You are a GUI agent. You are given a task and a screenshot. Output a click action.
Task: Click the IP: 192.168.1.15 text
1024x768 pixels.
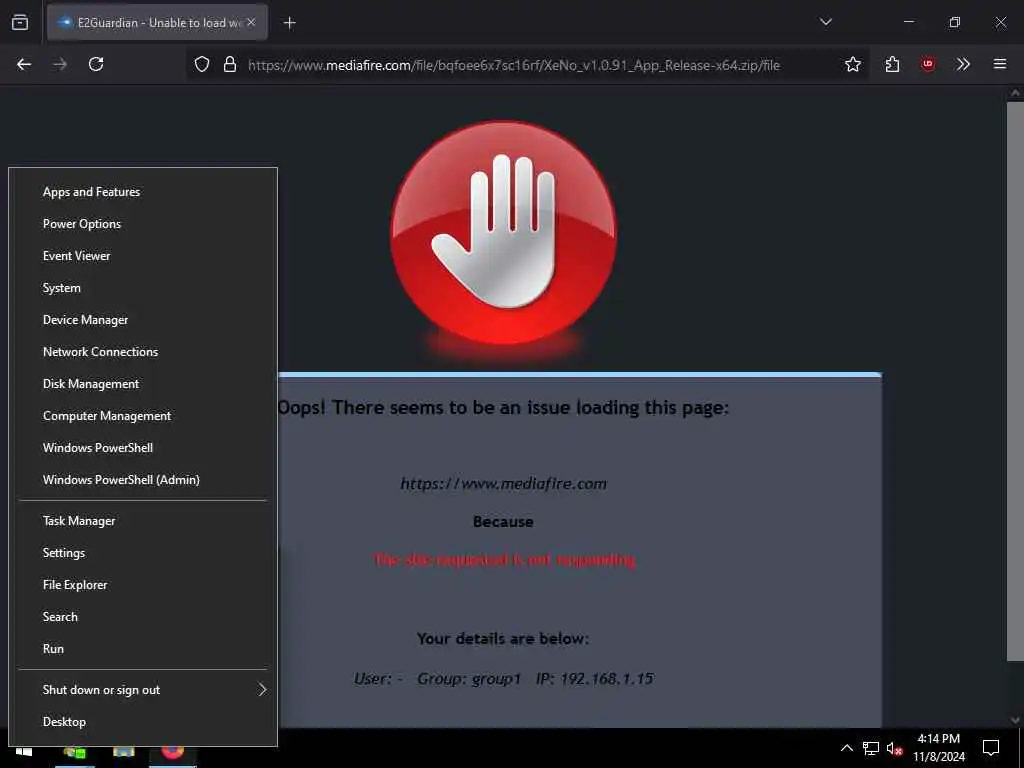pos(594,679)
